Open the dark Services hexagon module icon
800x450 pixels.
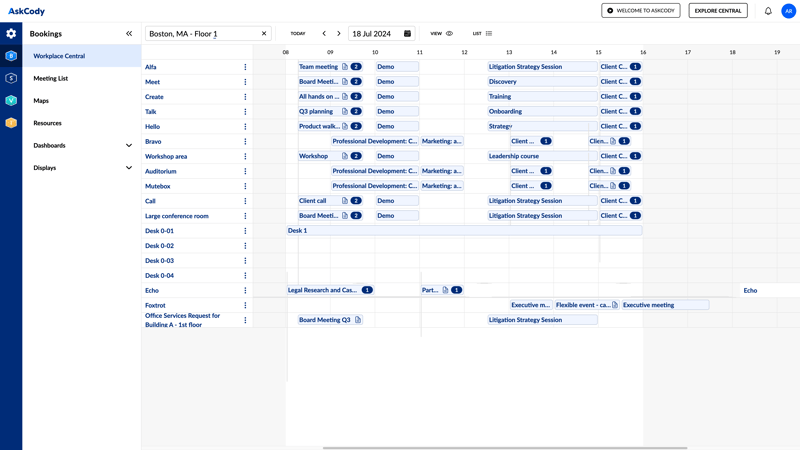click(11, 78)
